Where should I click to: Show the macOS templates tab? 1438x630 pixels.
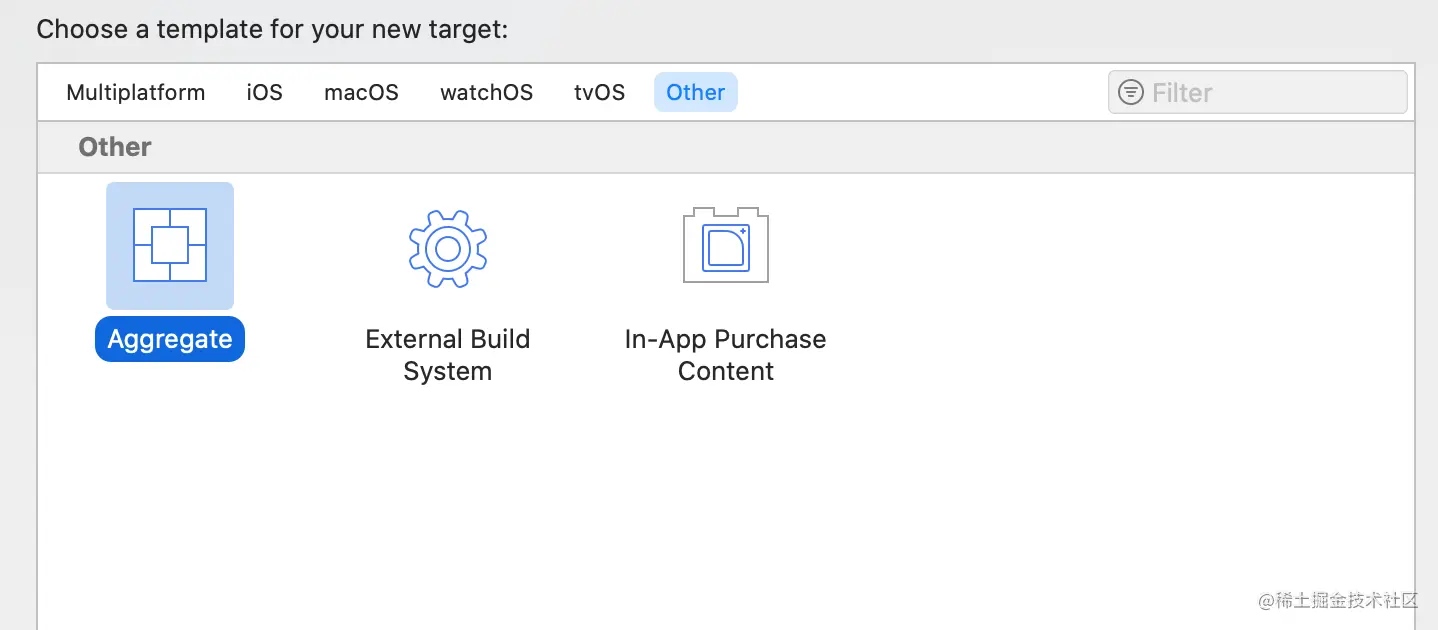[361, 93]
